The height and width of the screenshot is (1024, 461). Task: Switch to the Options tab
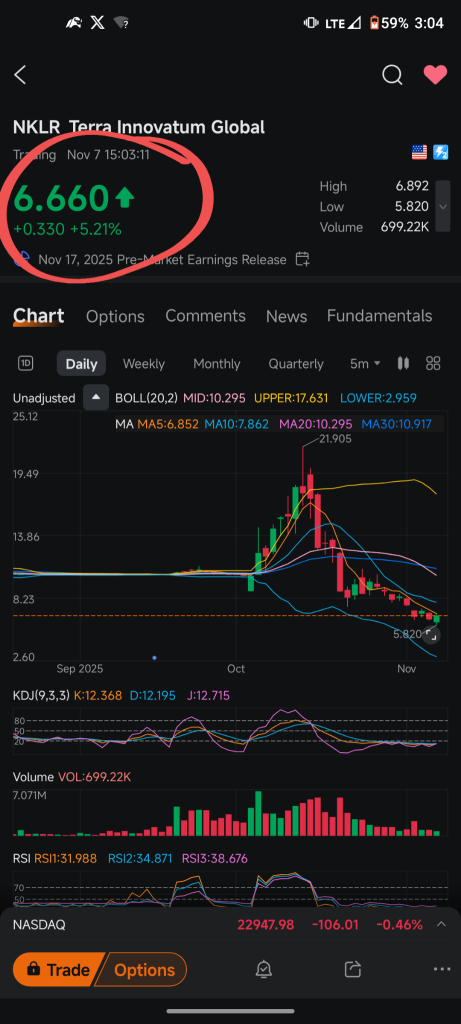[116, 316]
